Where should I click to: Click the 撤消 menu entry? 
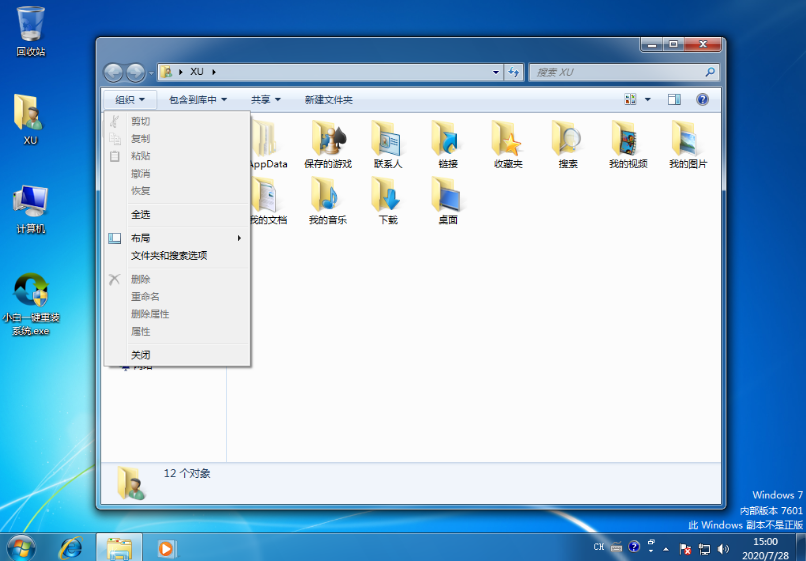(177, 173)
